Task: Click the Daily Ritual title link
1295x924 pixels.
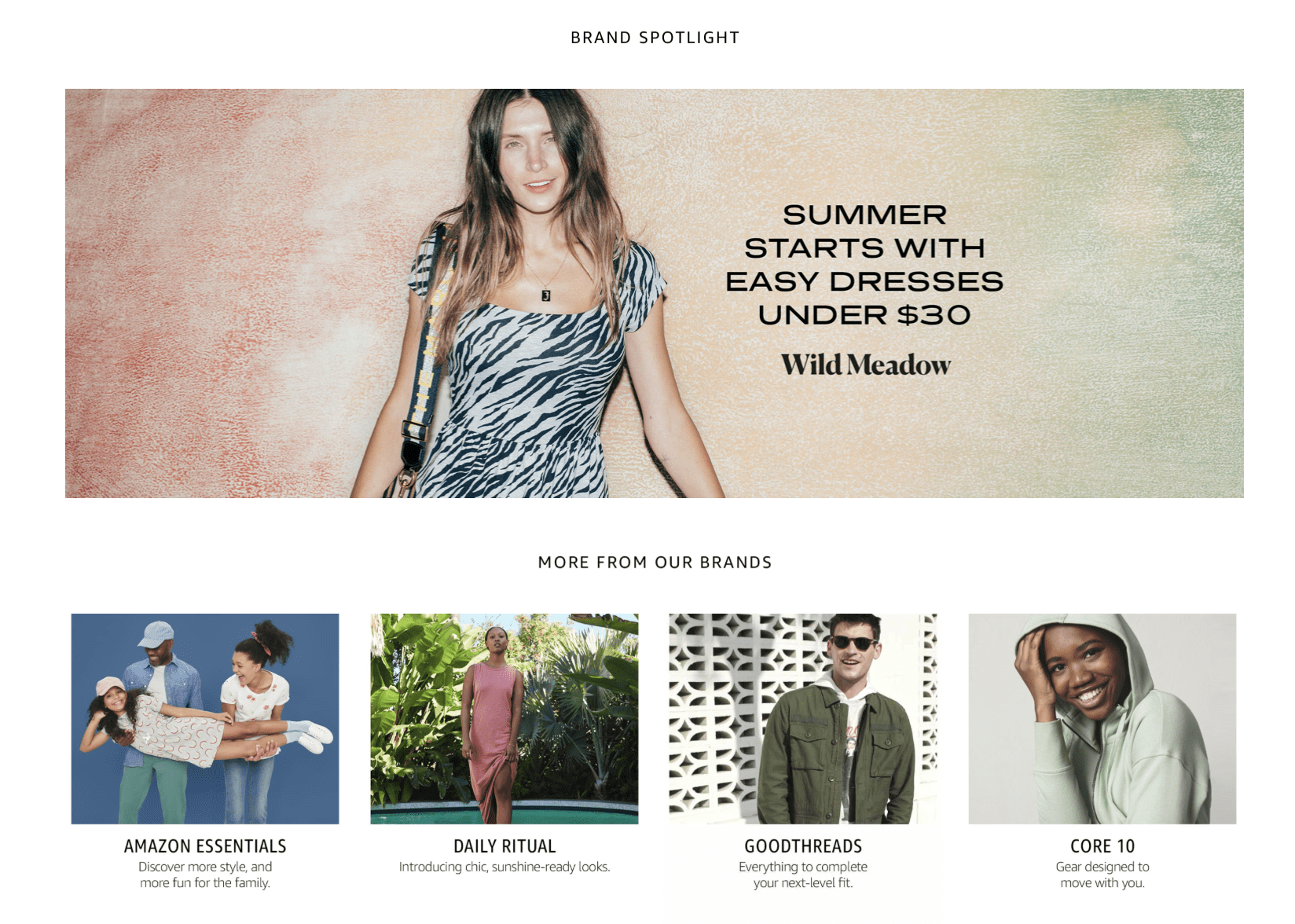Action: (504, 846)
